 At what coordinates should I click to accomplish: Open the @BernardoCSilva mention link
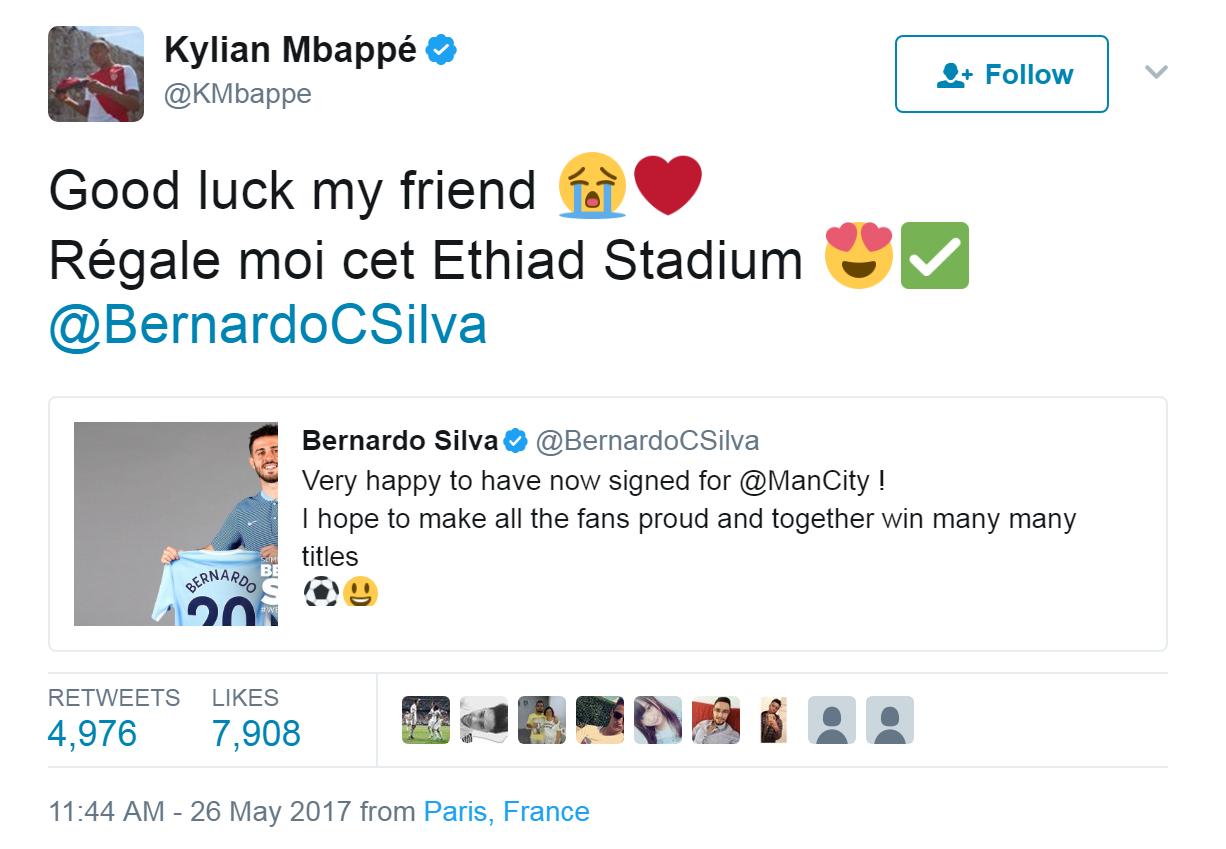[268, 324]
